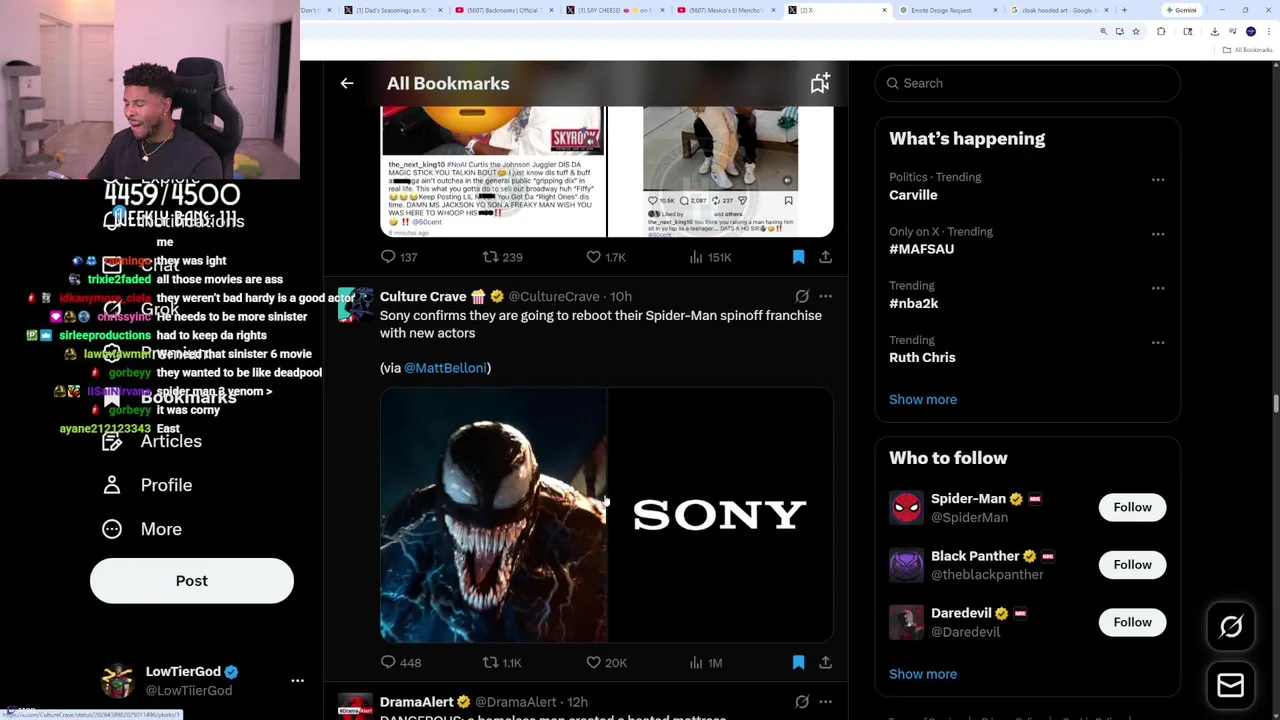The image size is (1280, 720).
Task: Click the @MattBelloni mention link
Action: click(x=445, y=368)
